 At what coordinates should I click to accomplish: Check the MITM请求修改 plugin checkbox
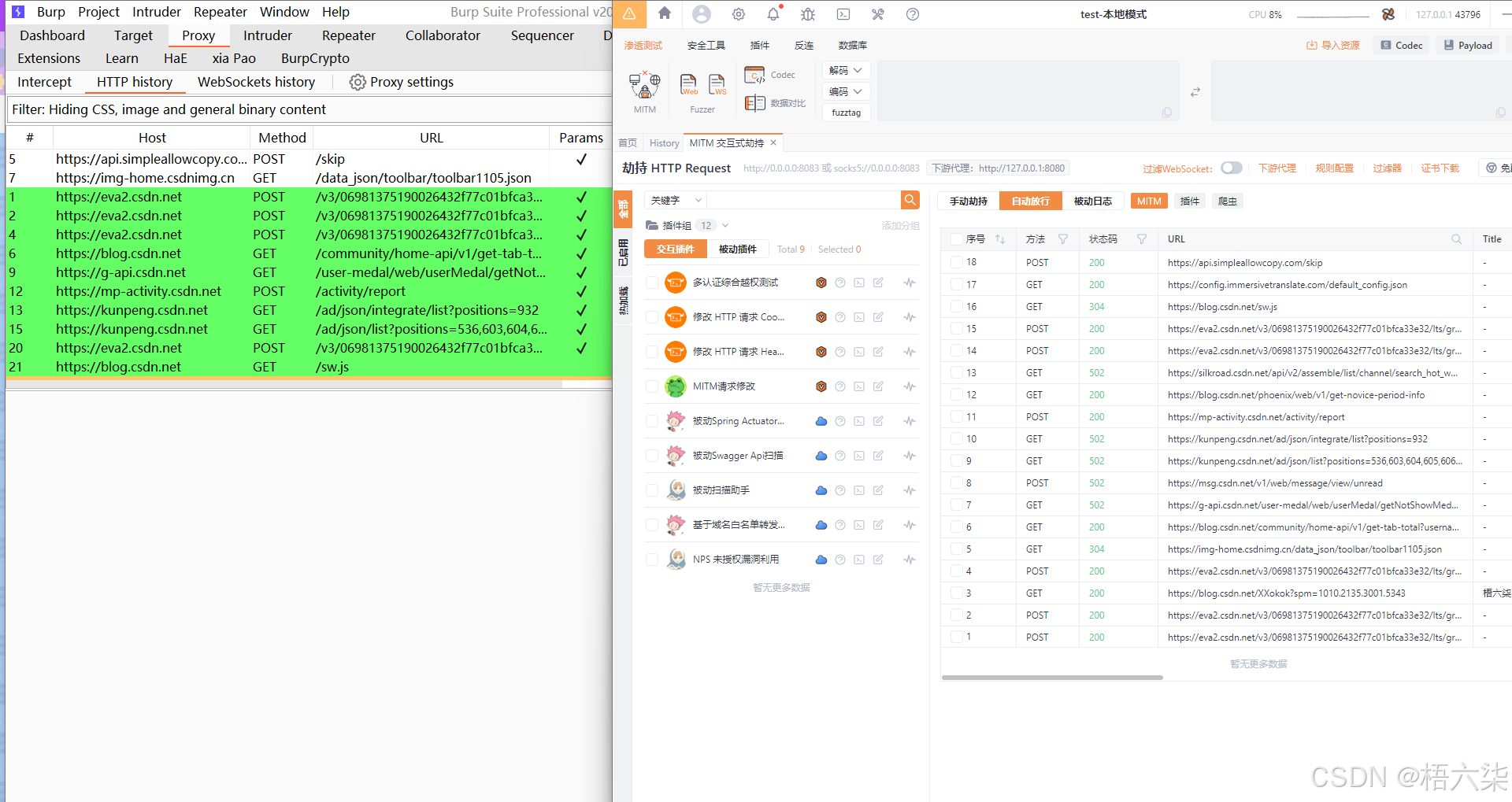651,386
